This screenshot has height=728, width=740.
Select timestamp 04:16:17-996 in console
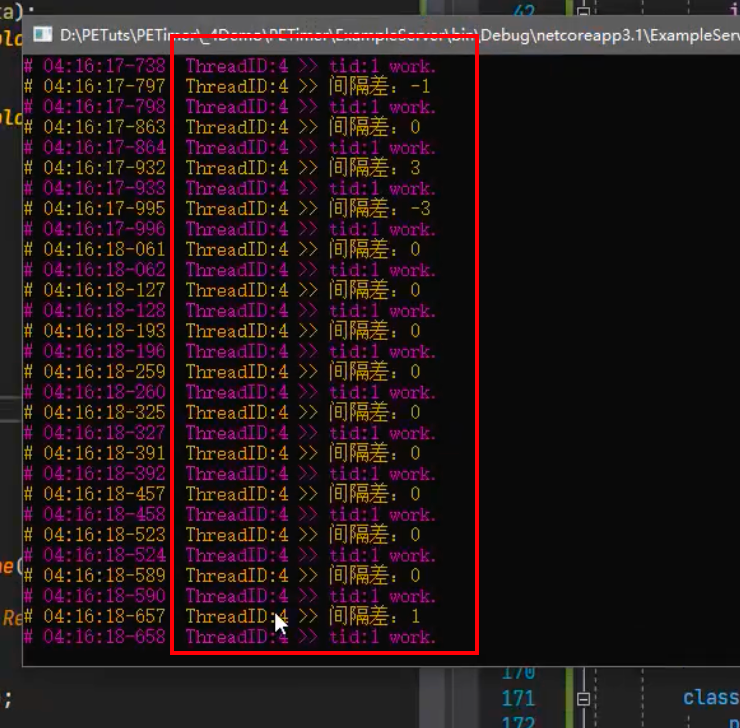pyautogui.click(x=104, y=229)
